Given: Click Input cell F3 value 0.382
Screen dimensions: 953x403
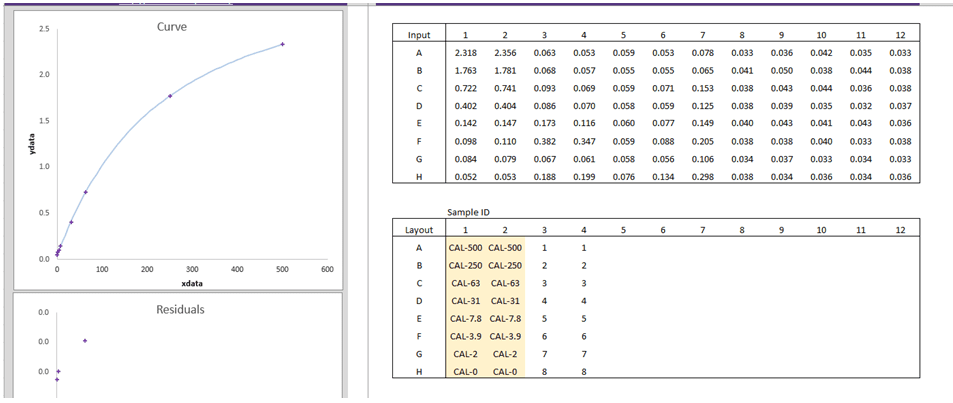Looking at the screenshot, I should pos(545,142).
